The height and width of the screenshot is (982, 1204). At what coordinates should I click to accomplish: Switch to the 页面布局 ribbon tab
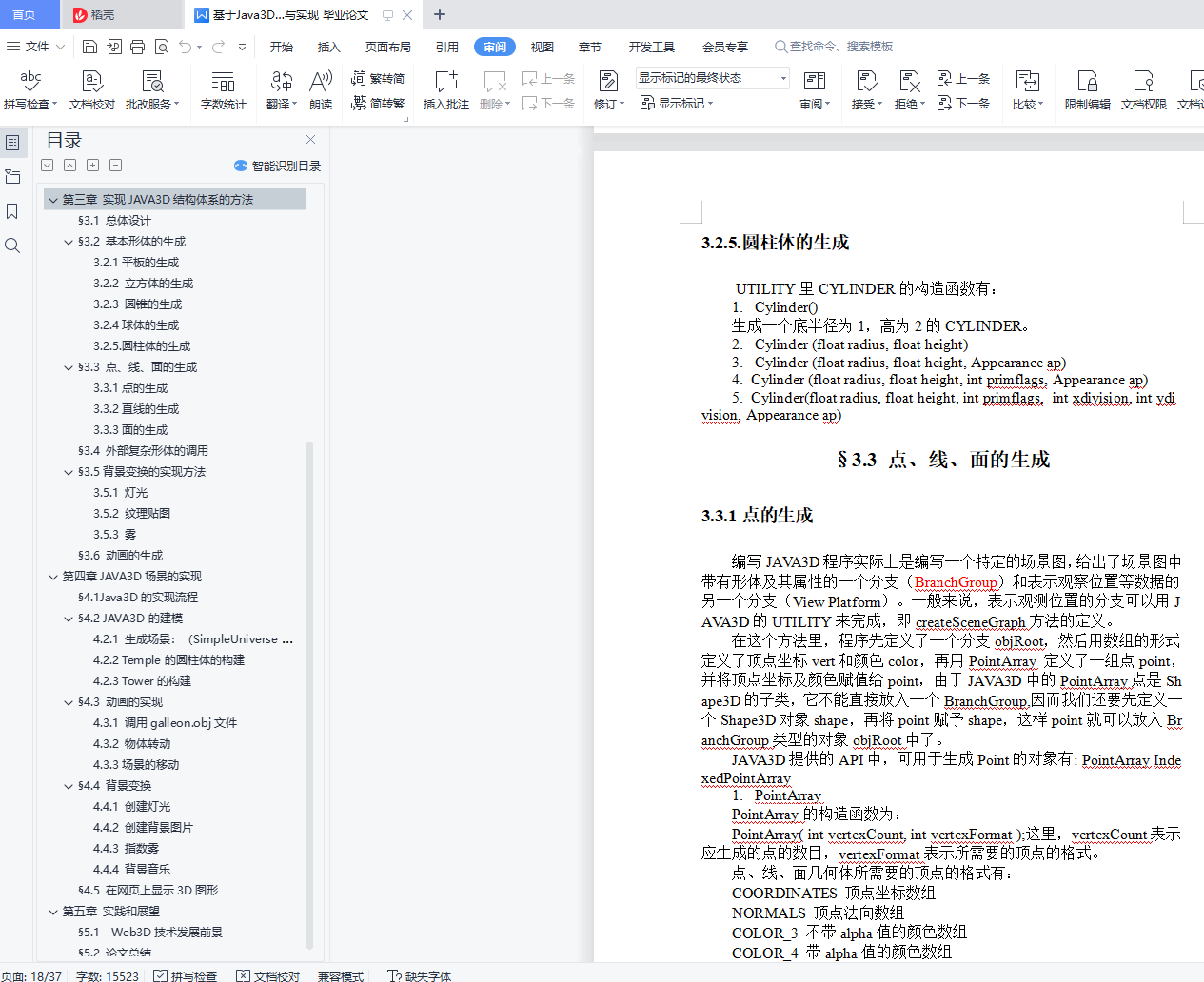click(388, 47)
